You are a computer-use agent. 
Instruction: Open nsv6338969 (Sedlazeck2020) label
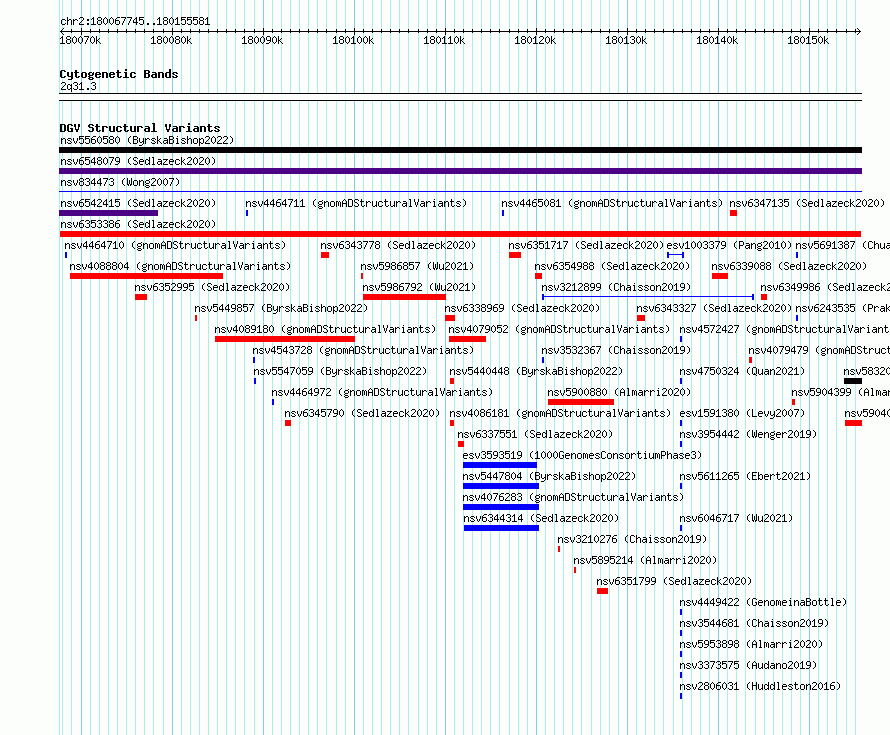point(522,308)
